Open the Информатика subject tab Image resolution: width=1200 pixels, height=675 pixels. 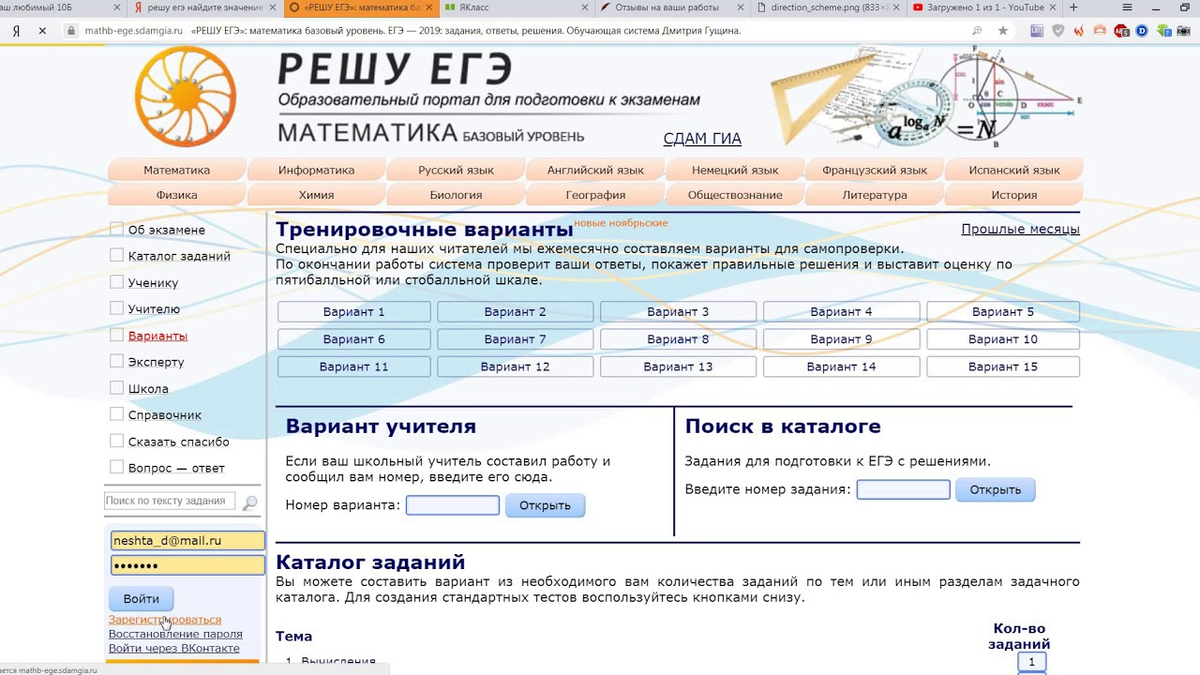click(x=317, y=170)
